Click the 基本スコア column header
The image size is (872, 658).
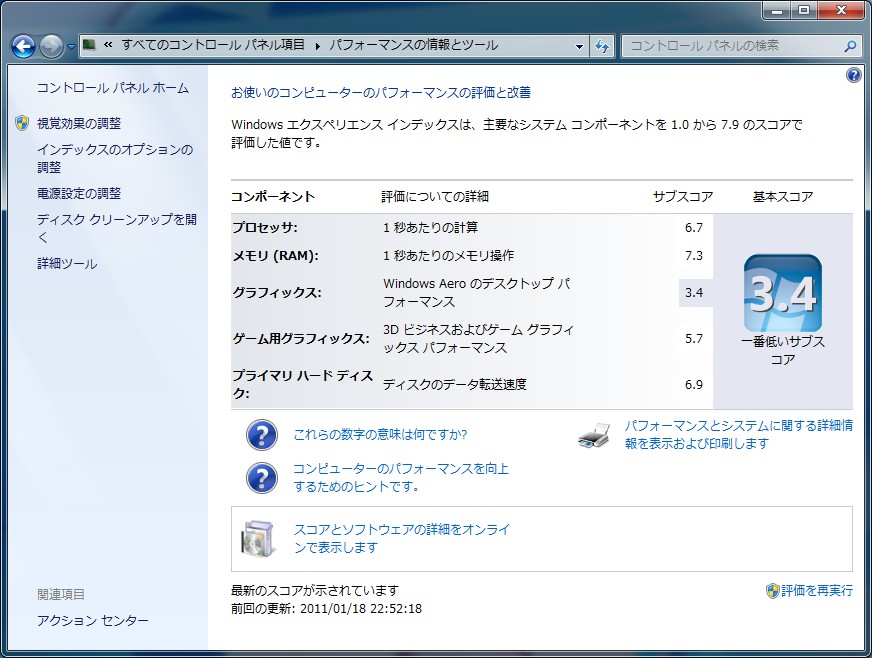(x=782, y=196)
